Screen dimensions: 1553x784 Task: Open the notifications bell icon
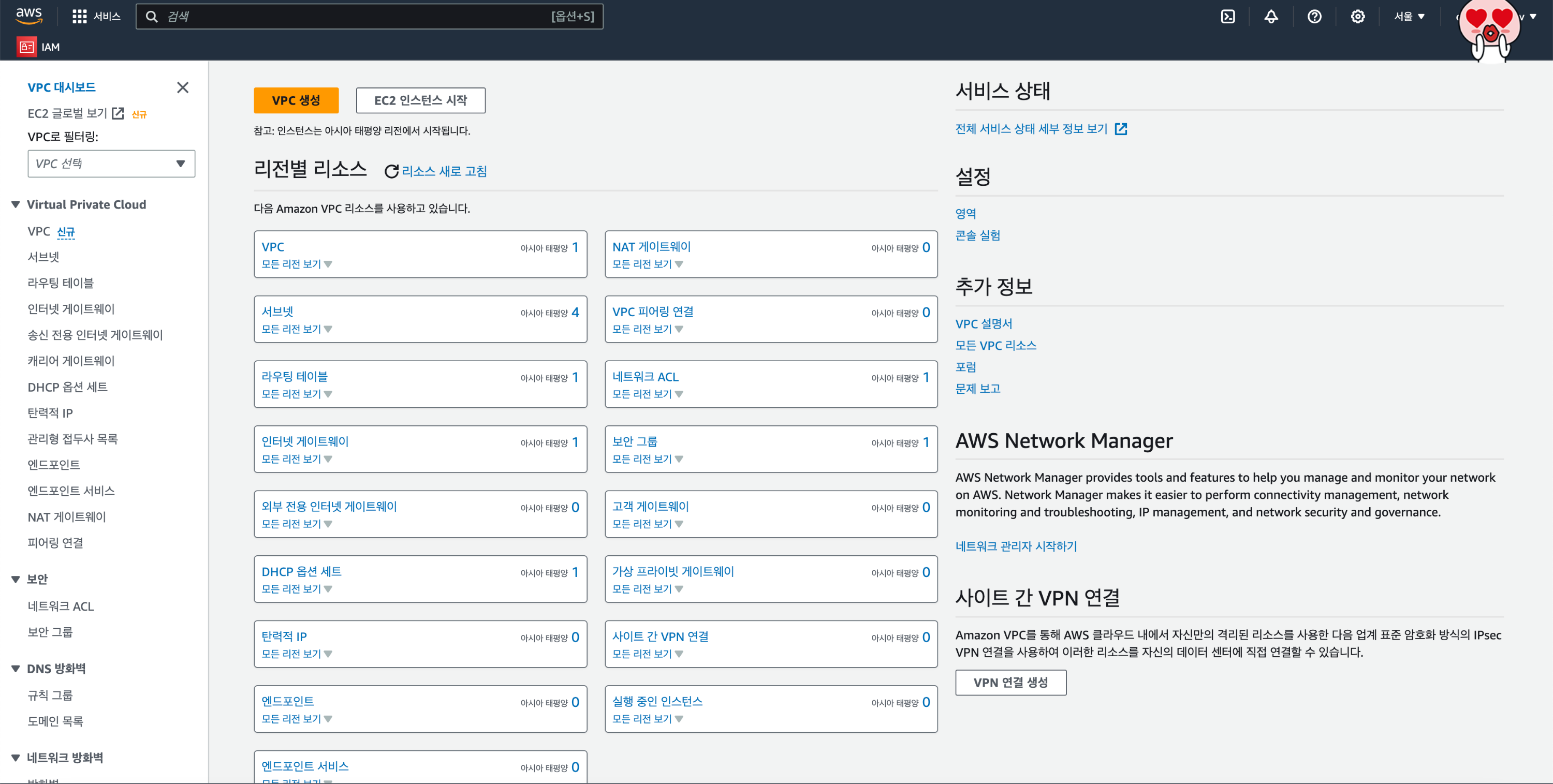[x=1271, y=16]
